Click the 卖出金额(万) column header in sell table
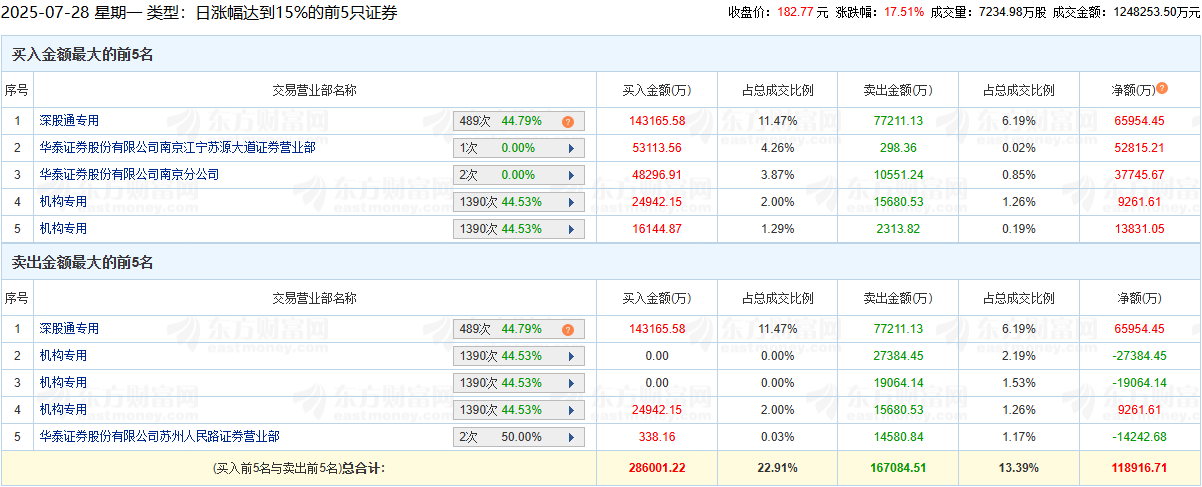This screenshot has width=1202, height=487. click(897, 298)
